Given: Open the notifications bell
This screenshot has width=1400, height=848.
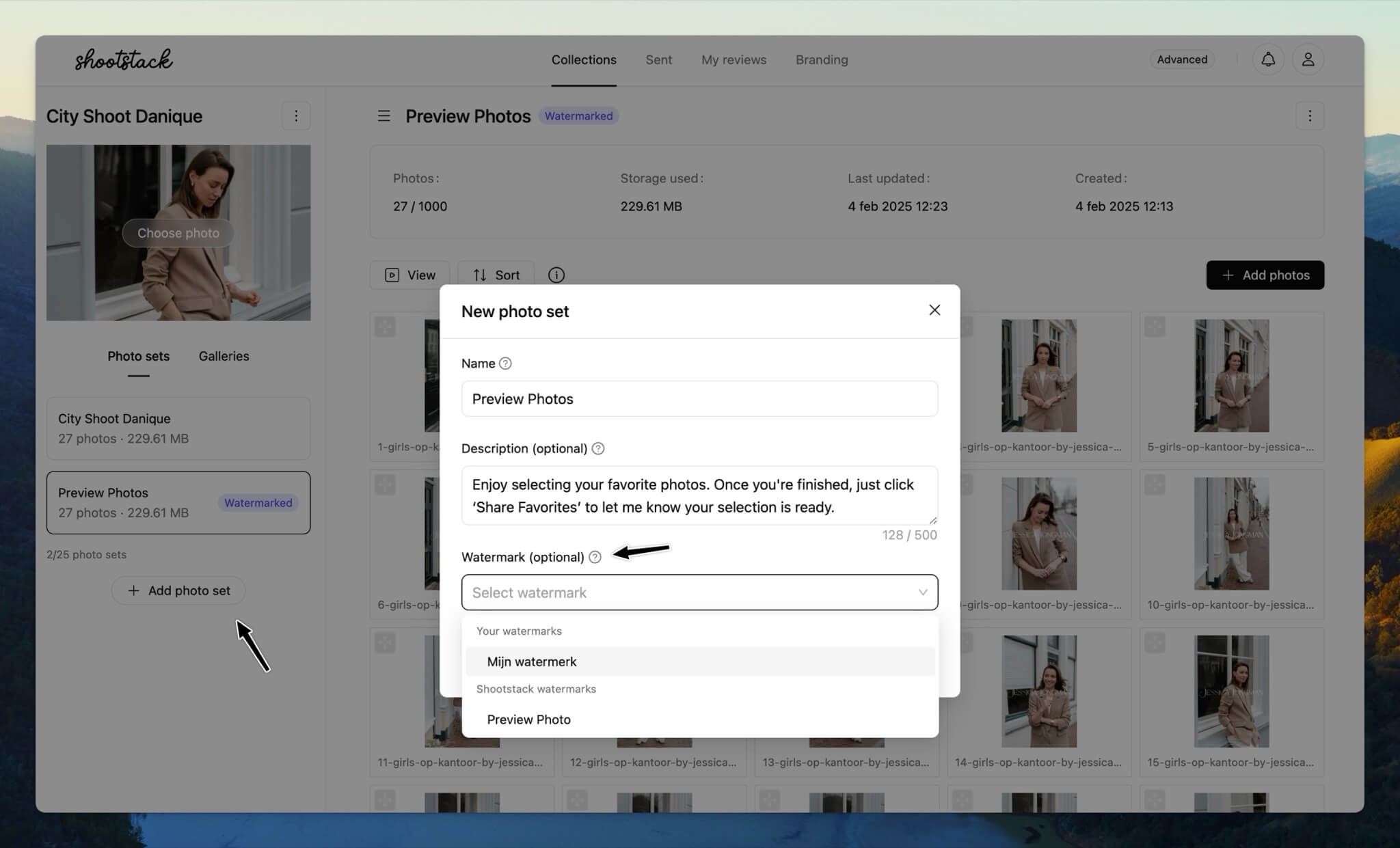Looking at the screenshot, I should click(1268, 59).
